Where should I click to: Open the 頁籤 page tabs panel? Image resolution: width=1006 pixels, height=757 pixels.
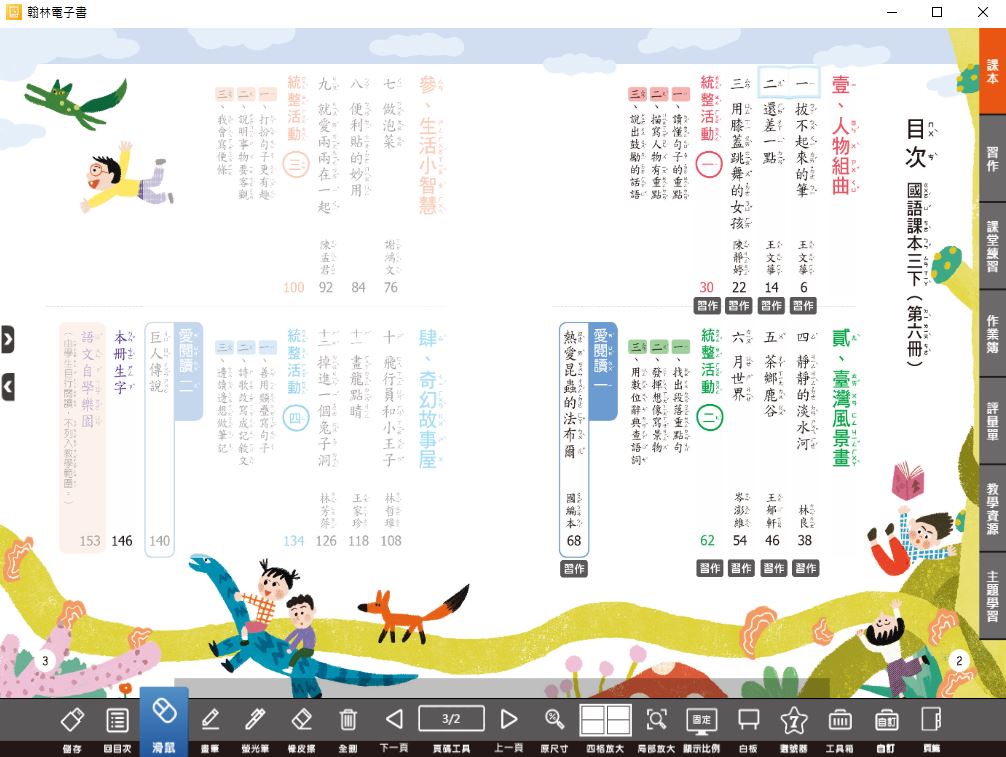pyautogui.click(x=931, y=721)
